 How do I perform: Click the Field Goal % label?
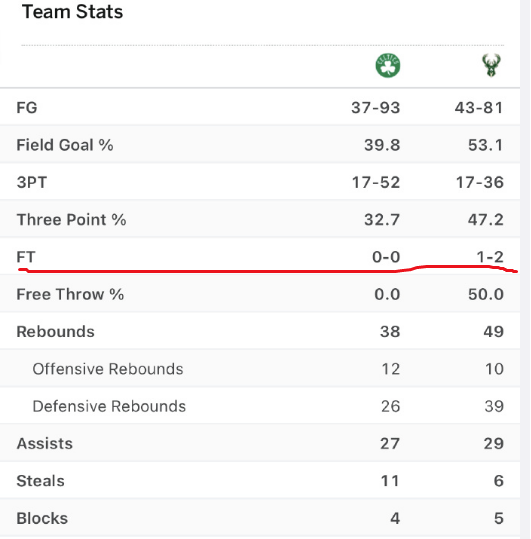point(65,145)
